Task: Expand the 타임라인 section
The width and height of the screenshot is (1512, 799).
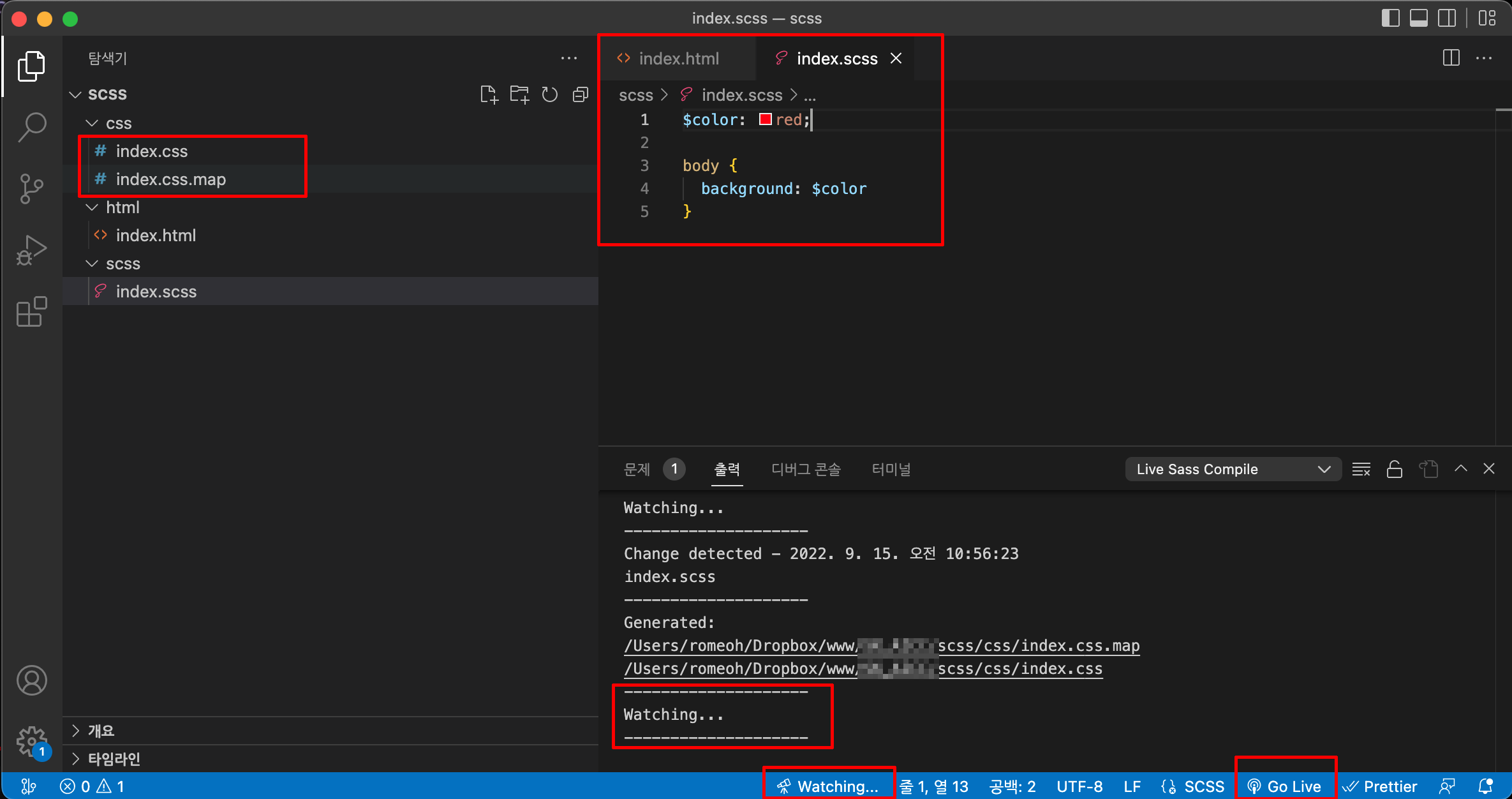Action: coord(114,759)
